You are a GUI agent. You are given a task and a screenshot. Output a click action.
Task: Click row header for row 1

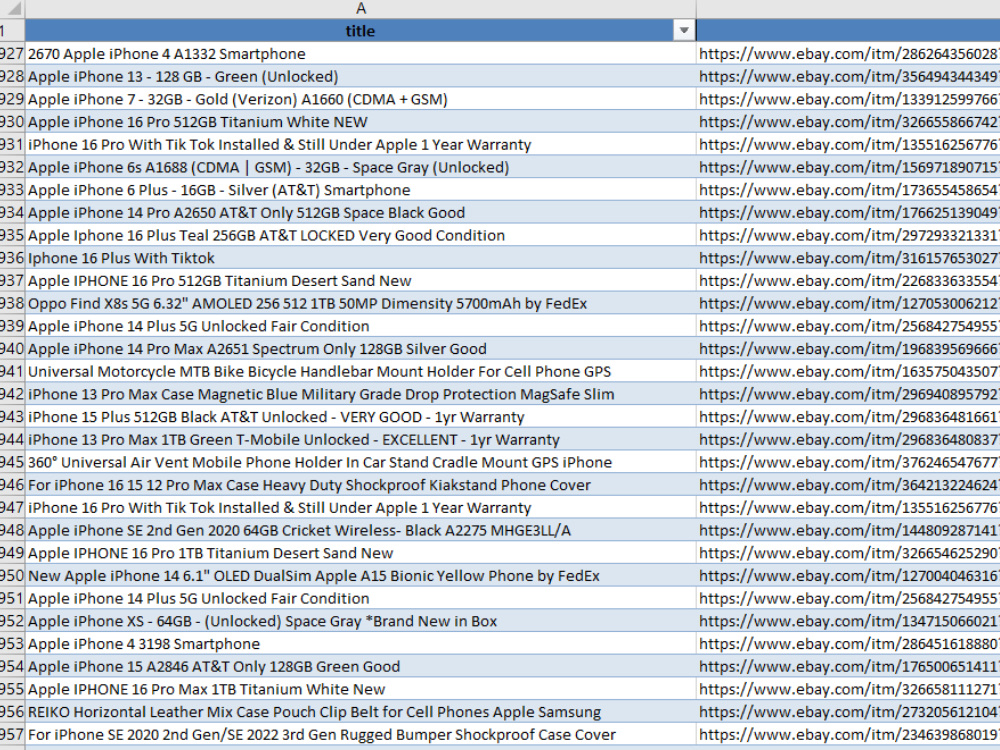[x=12, y=31]
